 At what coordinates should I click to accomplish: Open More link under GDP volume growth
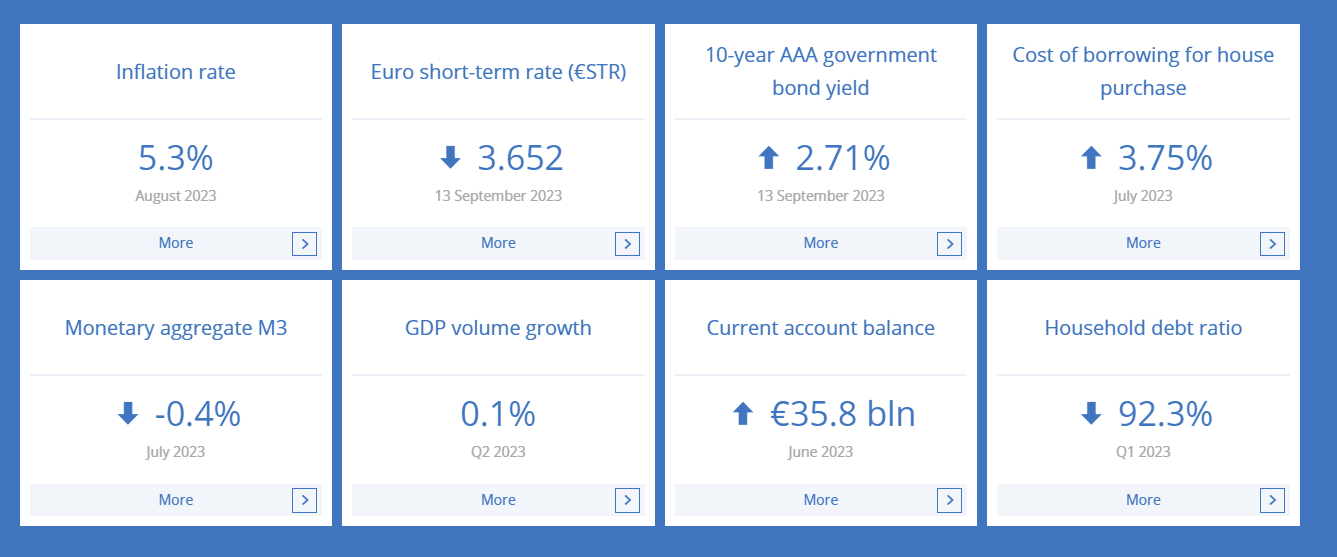tap(498, 500)
